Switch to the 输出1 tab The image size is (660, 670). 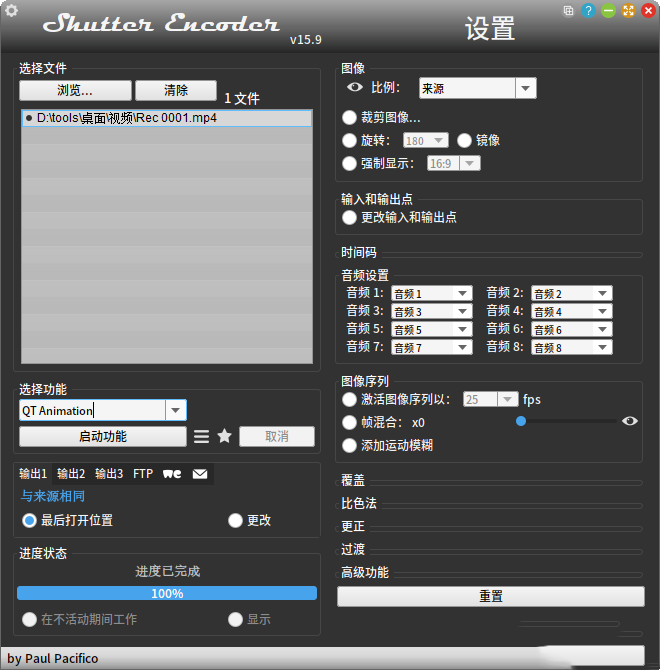tap(33, 474)
